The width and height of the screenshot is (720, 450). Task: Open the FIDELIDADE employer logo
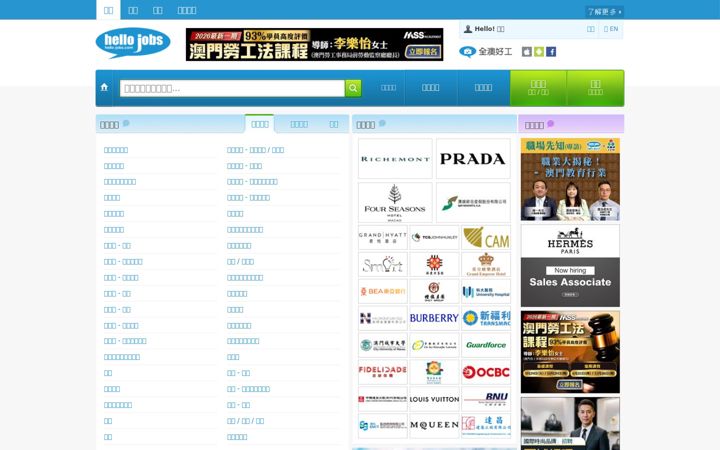[382, 372]
